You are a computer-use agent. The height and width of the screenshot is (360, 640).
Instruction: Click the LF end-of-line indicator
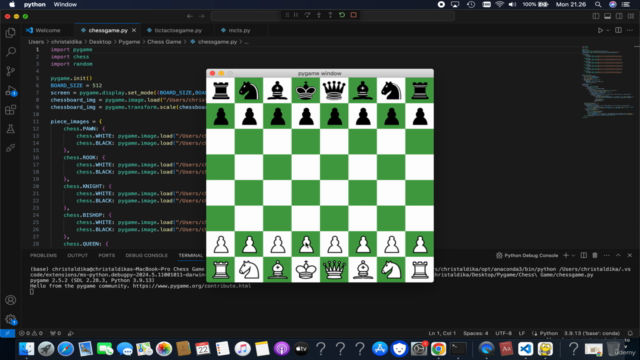point(522,333)
